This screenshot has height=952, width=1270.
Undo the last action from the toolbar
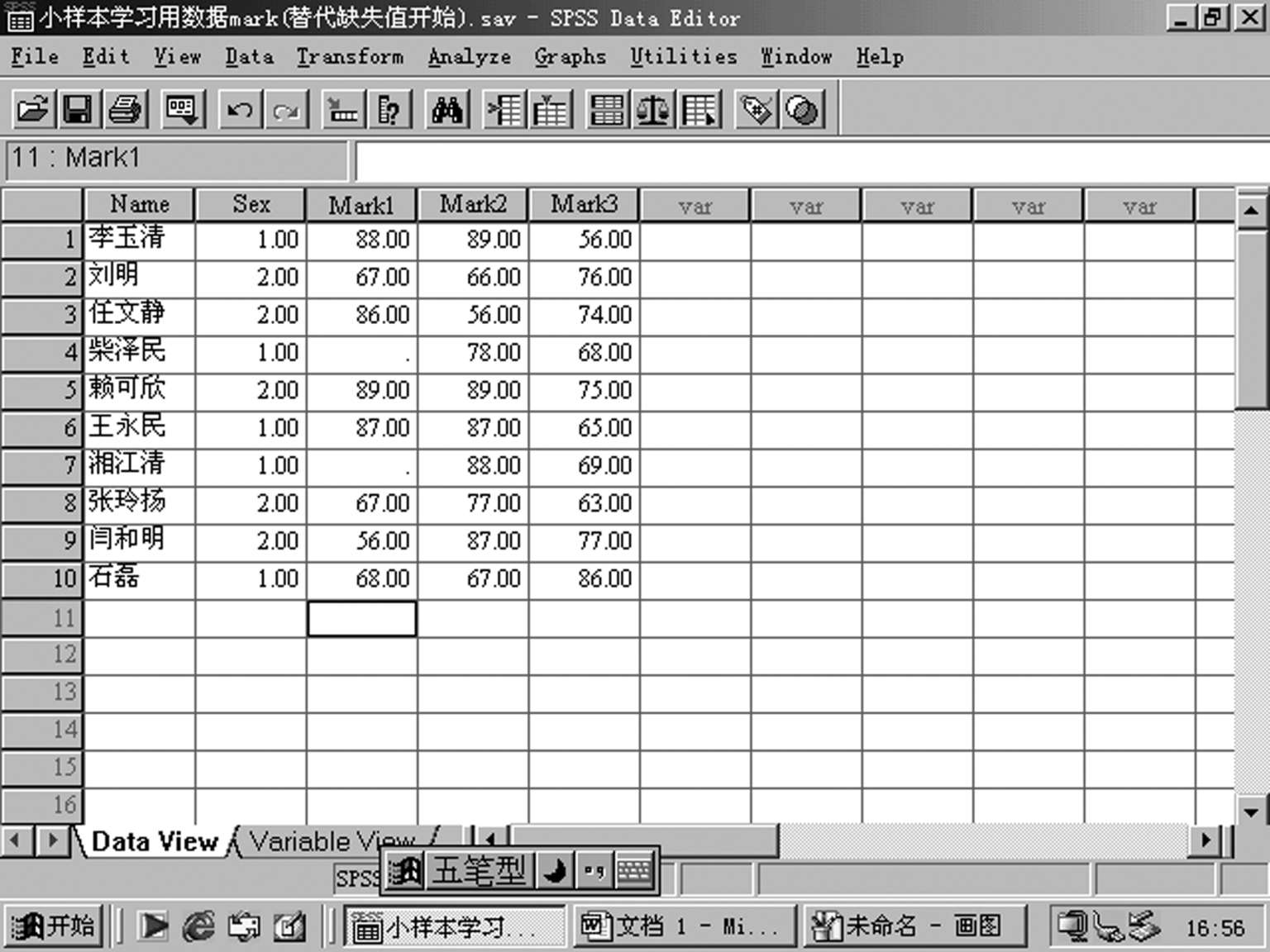tap(240, 109)
